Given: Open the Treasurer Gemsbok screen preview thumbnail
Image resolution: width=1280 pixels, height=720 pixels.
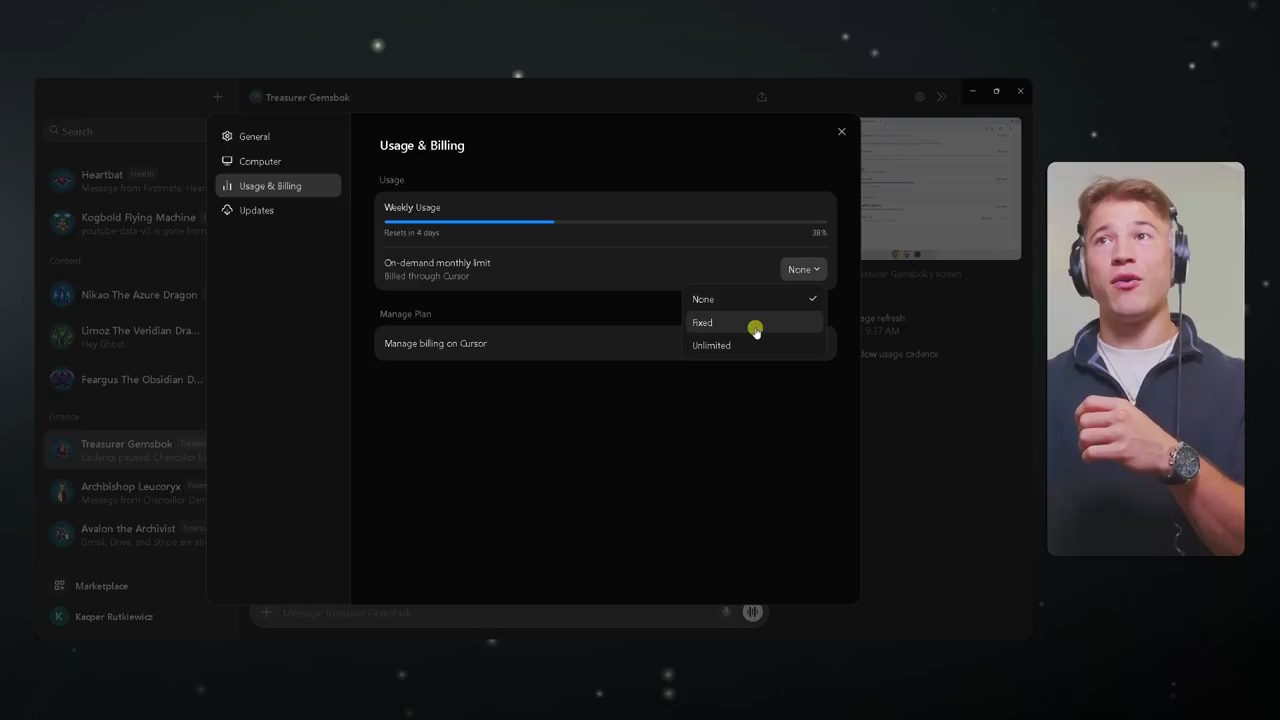Looking at the screenshot, I should 941,189.
